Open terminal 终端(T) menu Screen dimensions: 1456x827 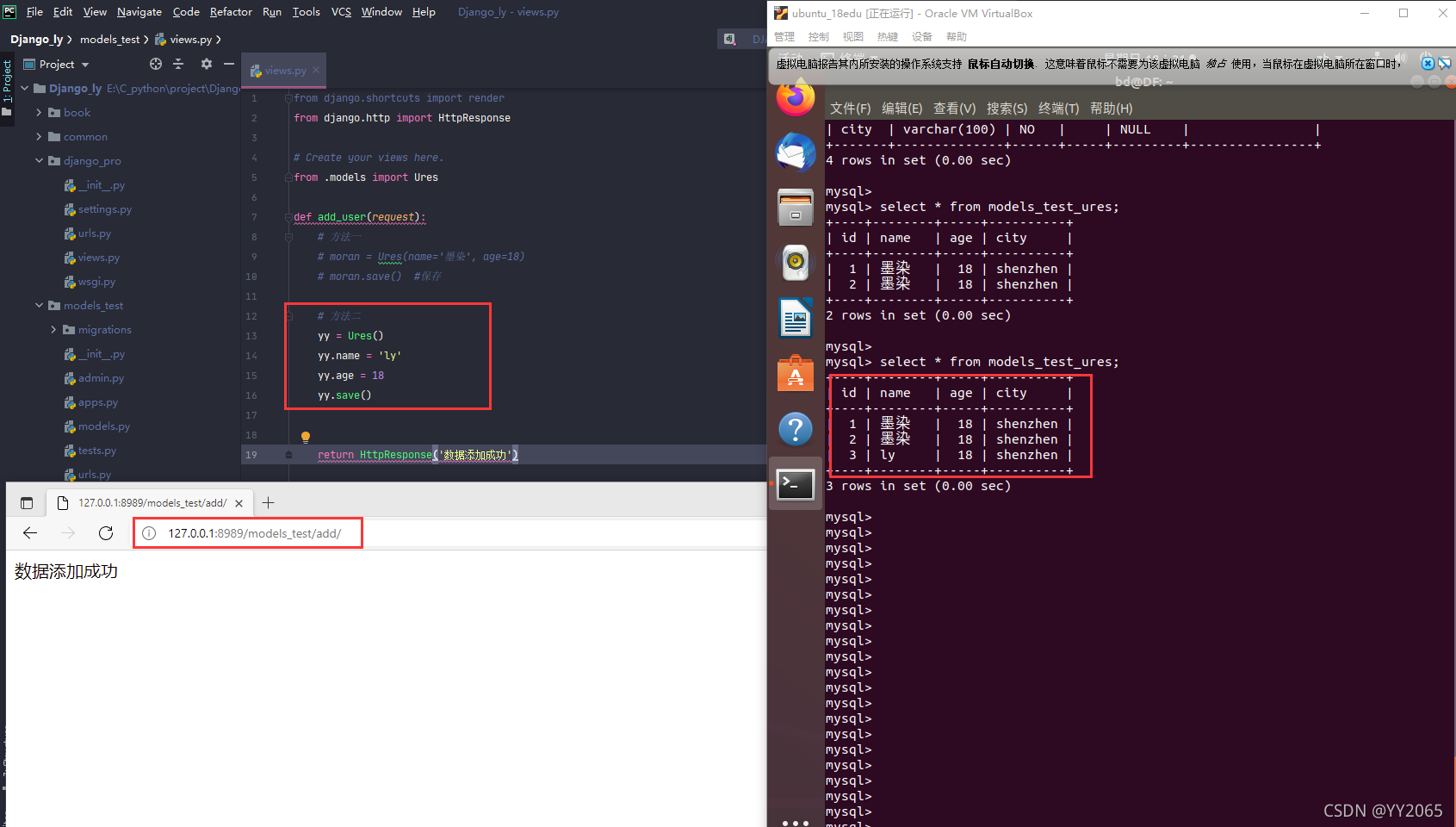click(x=1058, y=109)
